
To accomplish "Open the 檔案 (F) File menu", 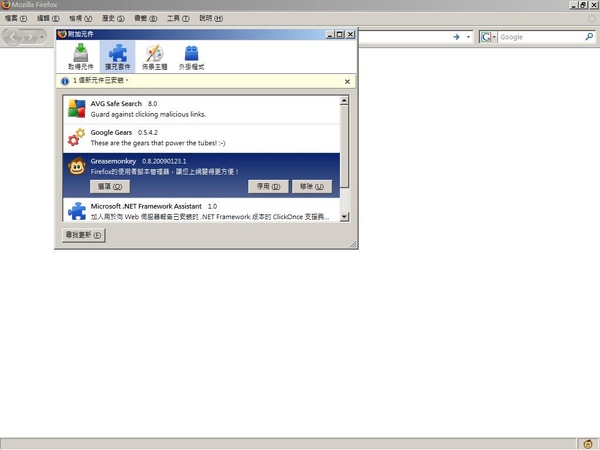I will (x=16, y=18).
